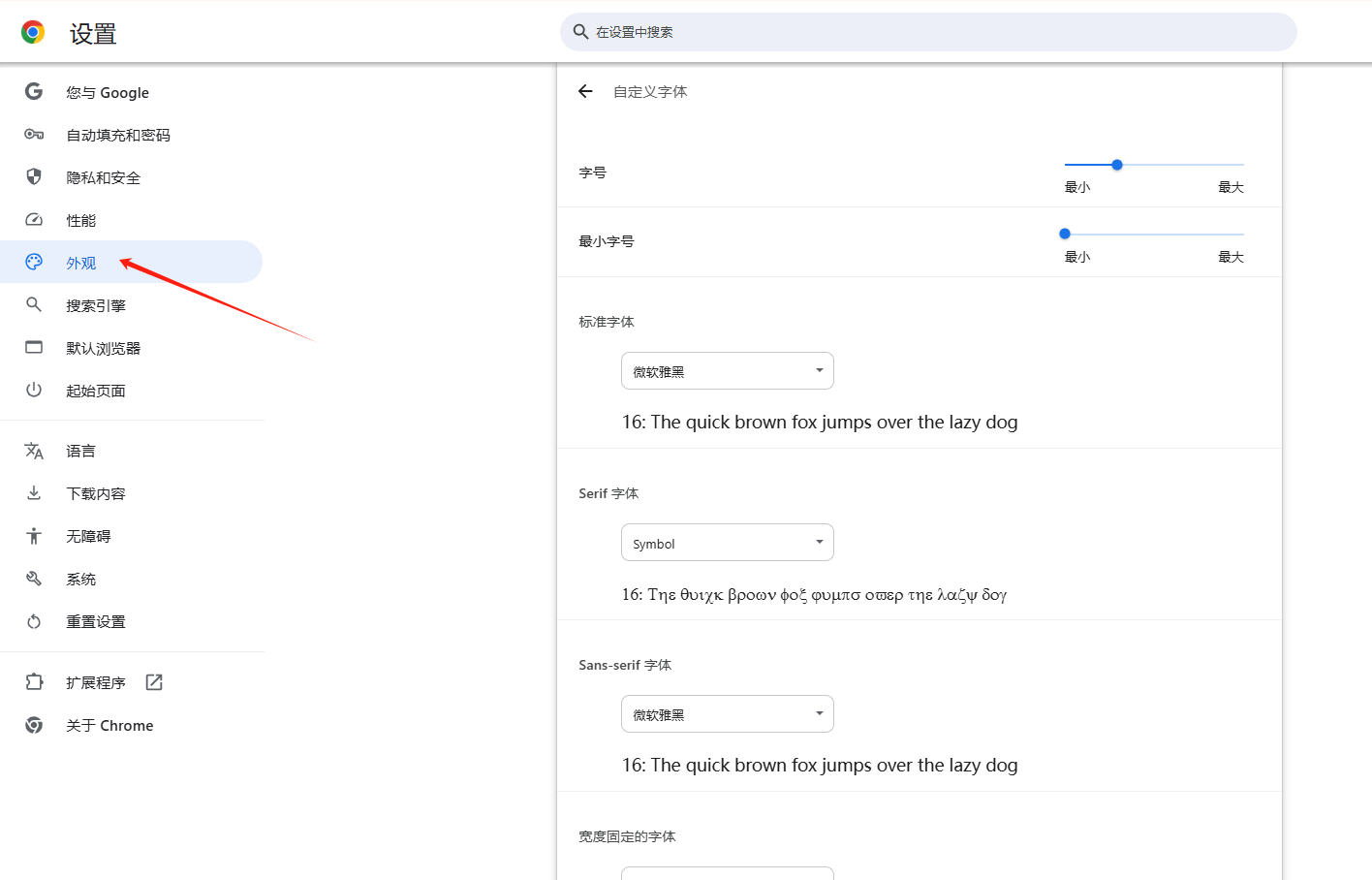
Task: Open the 宽度固定的字体 dropdown
Action: pos(728,873)
